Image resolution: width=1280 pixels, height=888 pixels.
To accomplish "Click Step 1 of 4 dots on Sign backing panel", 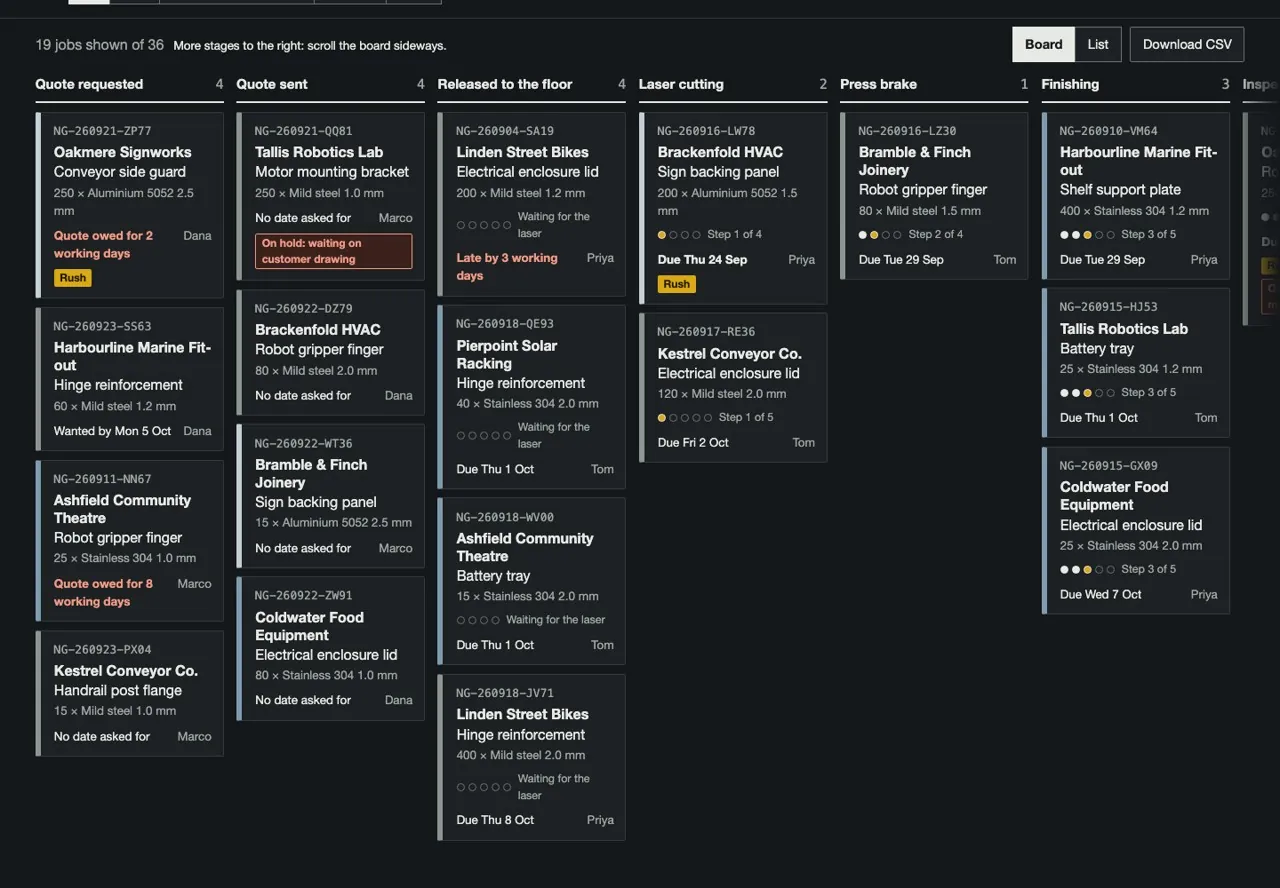I will pos(679,235).
